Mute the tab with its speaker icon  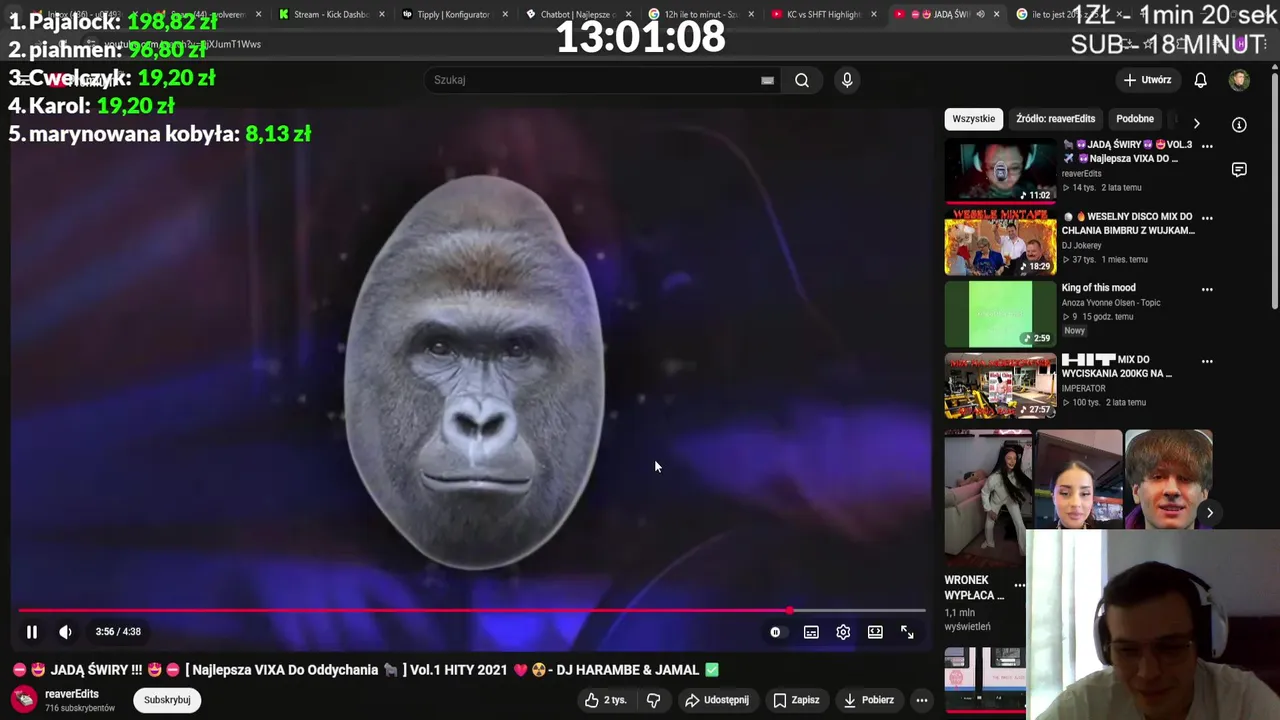tap(980, 15)
